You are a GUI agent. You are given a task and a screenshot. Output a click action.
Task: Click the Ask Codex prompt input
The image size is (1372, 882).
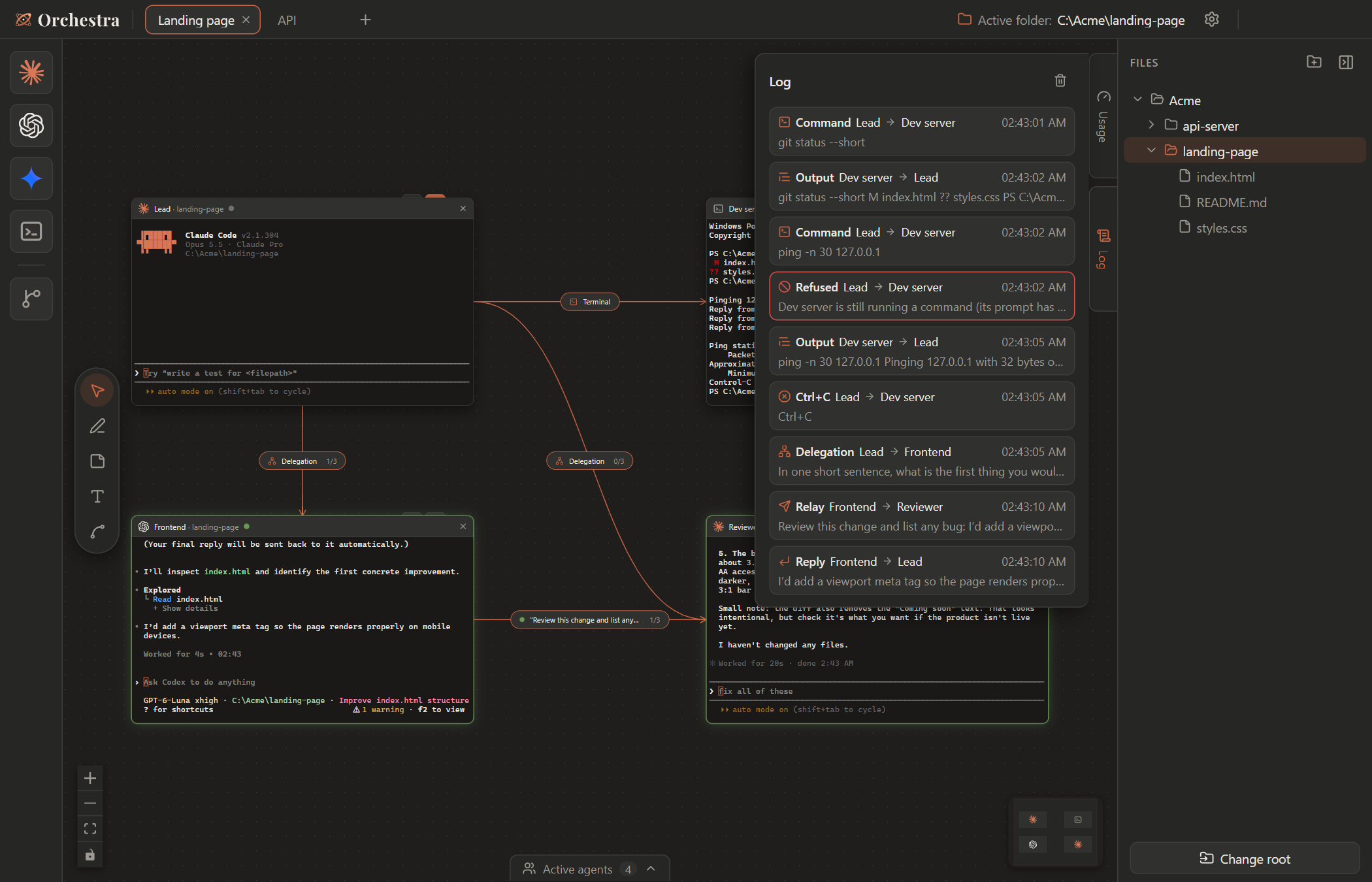click(x=302, y=682)
